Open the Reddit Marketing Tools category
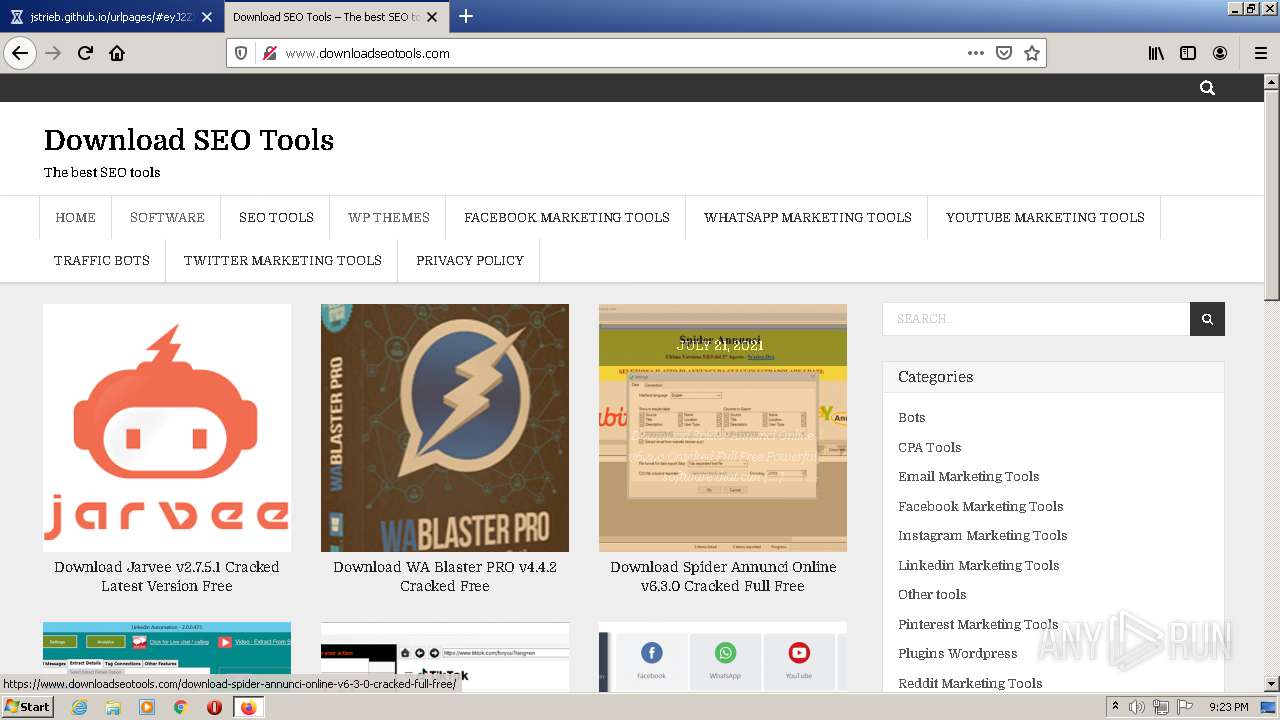 (x=970, y=683)
